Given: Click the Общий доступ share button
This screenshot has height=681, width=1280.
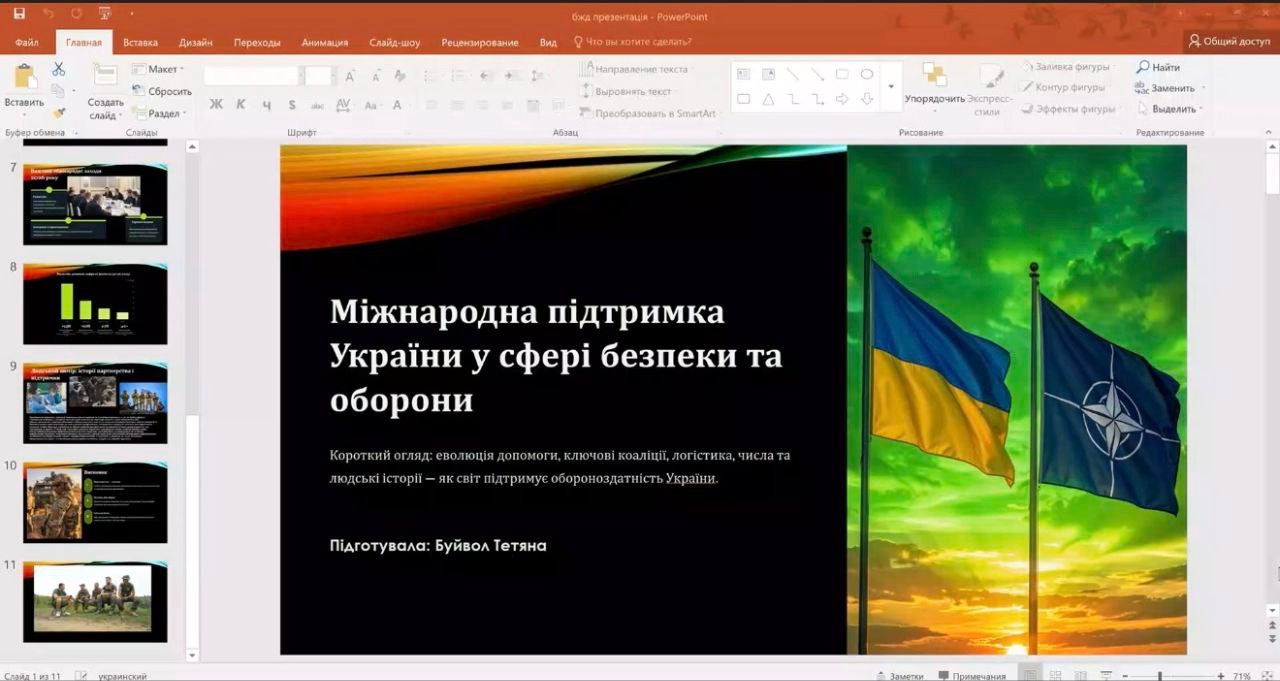Looking at the screenshot, I should [x=1229, y=41].
